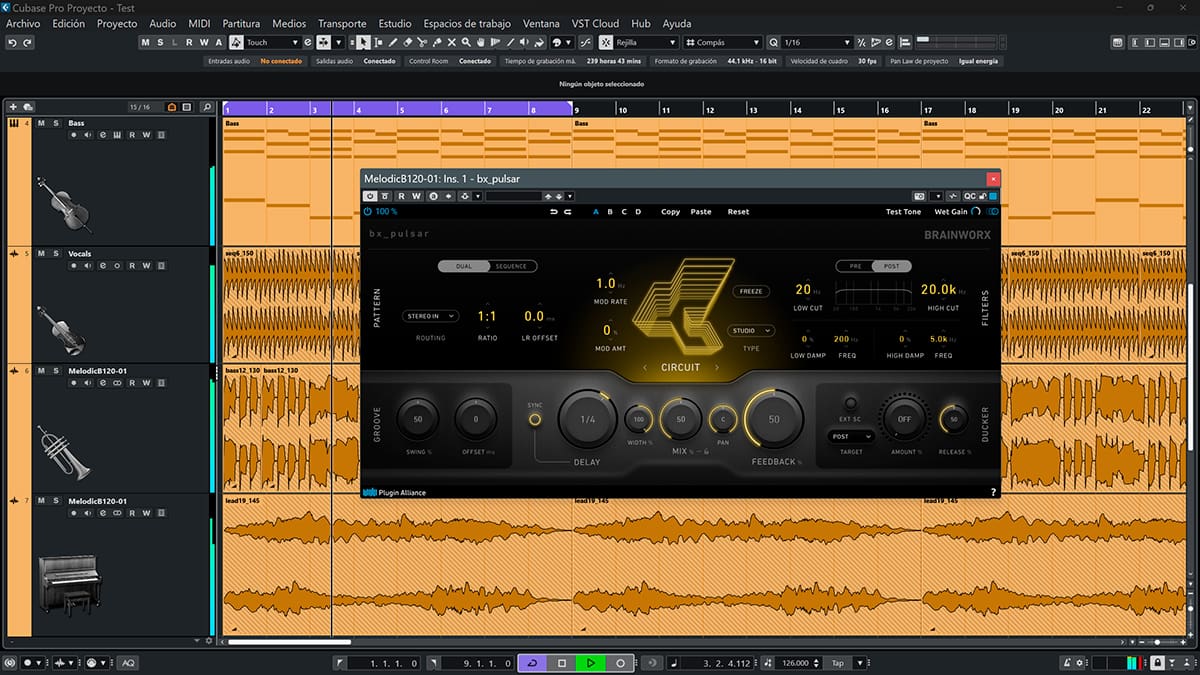Undo the last action in the toolbar
Screen dimensions: 1200x675
(12, 42)
